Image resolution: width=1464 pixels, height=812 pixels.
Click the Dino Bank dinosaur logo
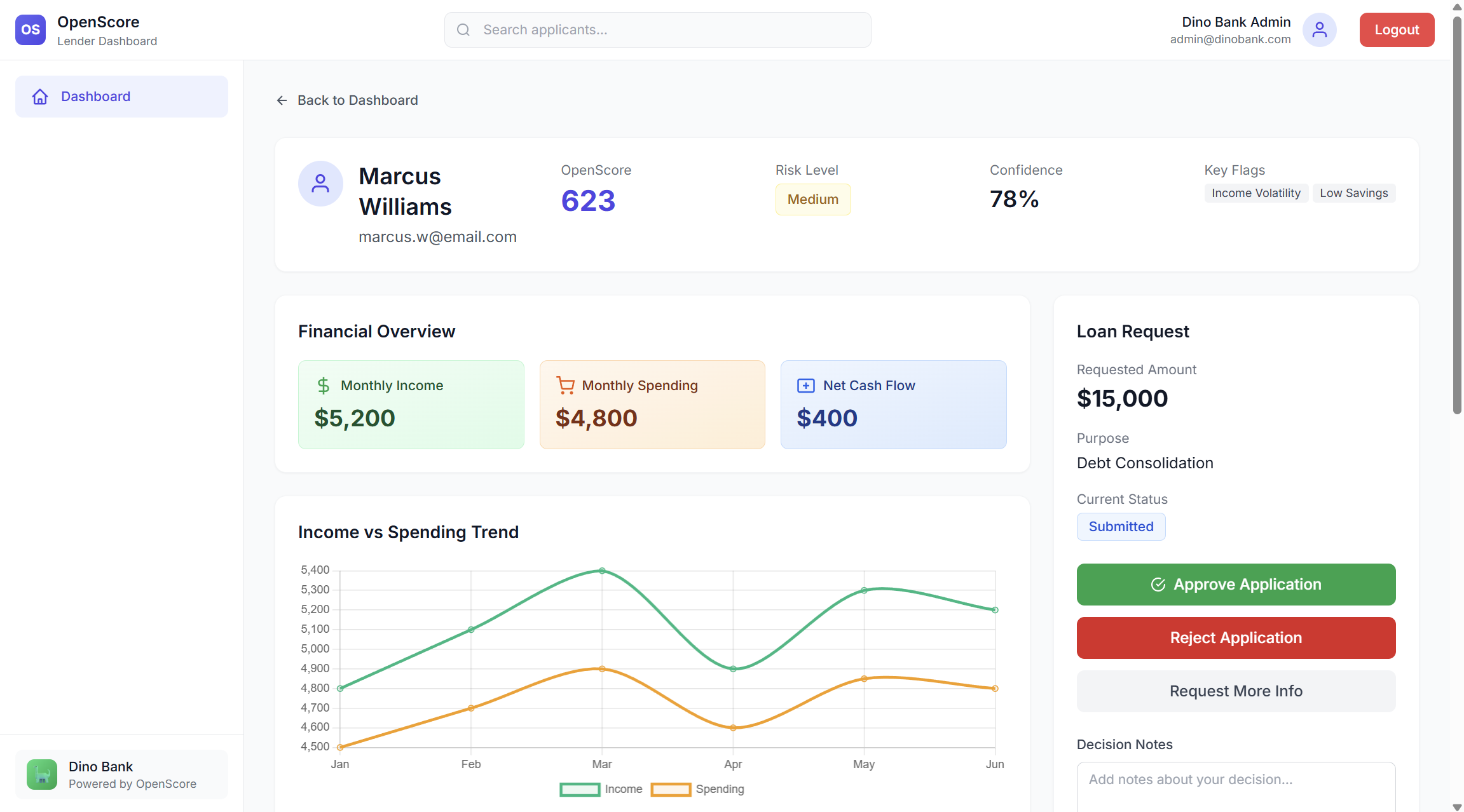(42, 774)
